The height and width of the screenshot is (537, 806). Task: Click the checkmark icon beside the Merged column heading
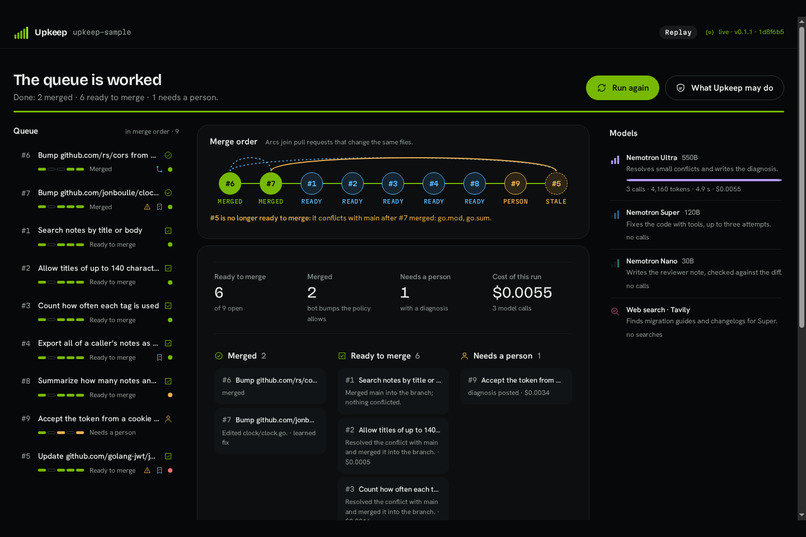(x=218, y=356)
